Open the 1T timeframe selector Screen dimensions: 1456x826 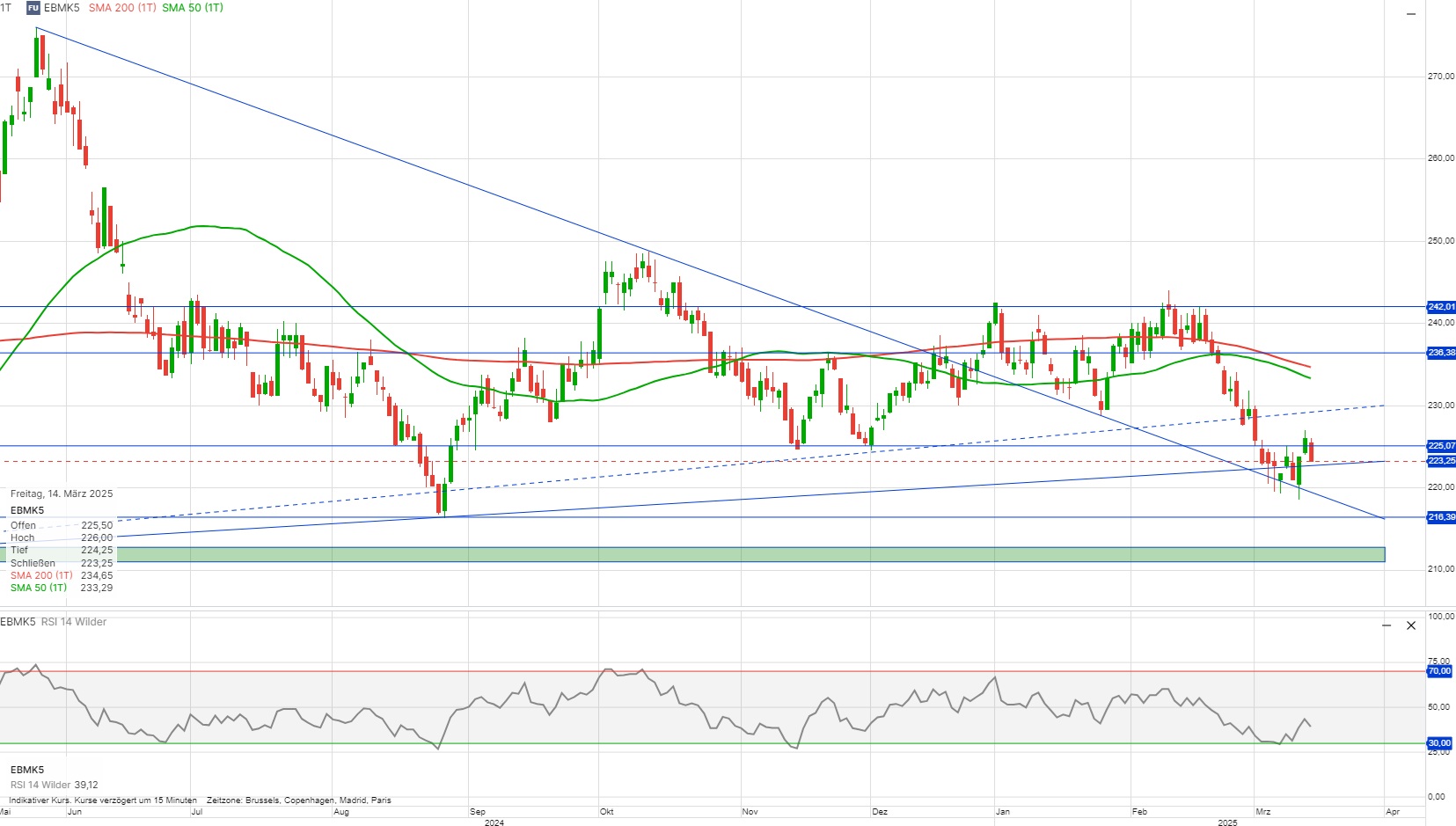tap(6, 8)
